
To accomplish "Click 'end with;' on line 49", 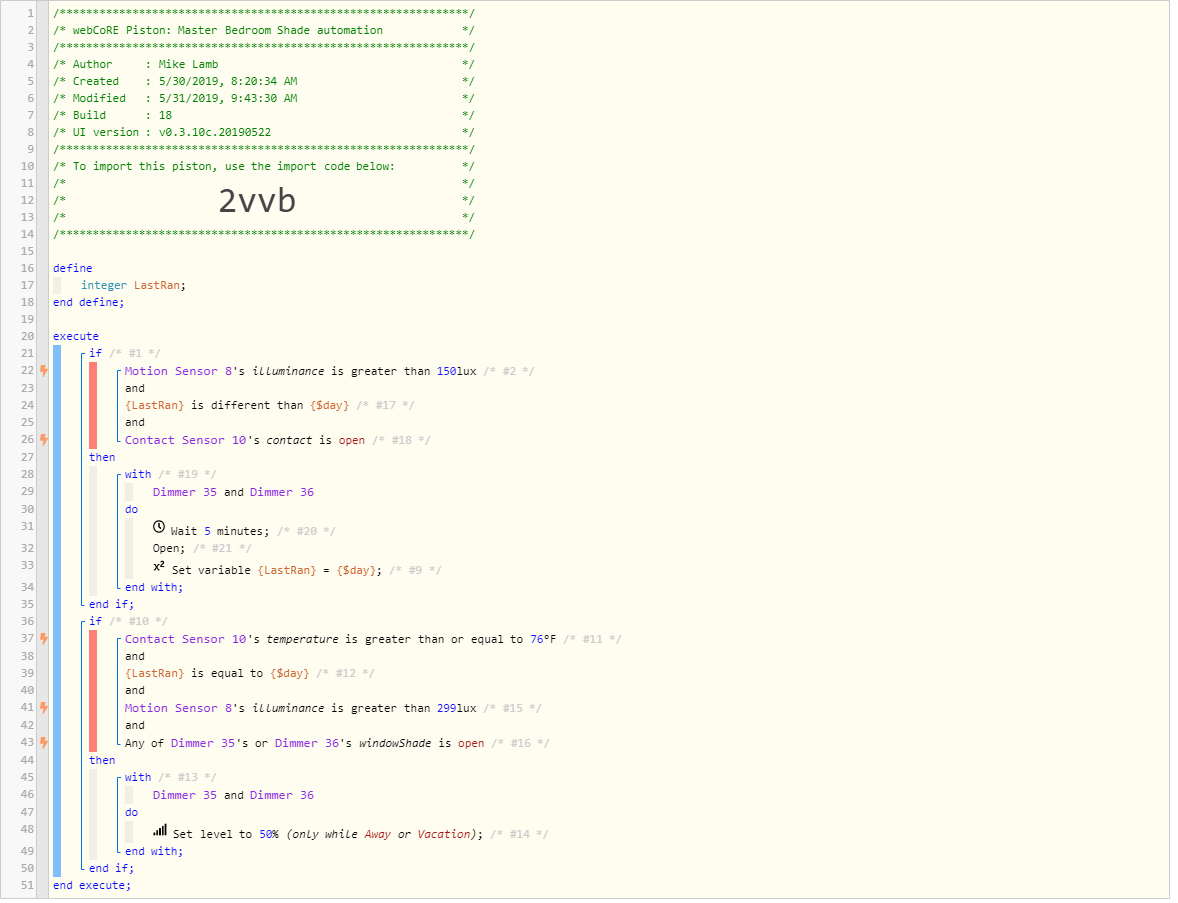I will tap(154, 853).
